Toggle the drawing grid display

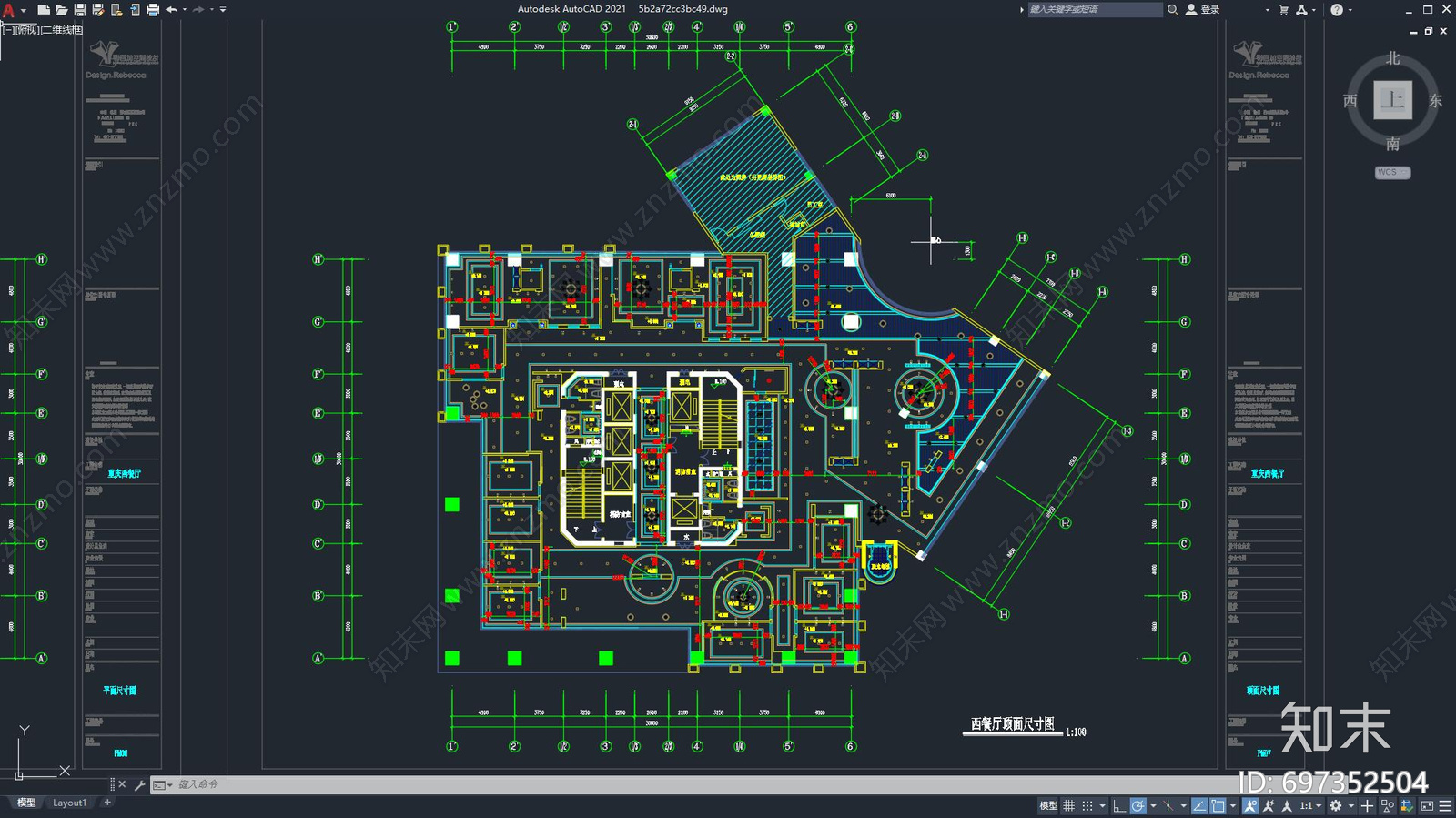point(1069,805)
